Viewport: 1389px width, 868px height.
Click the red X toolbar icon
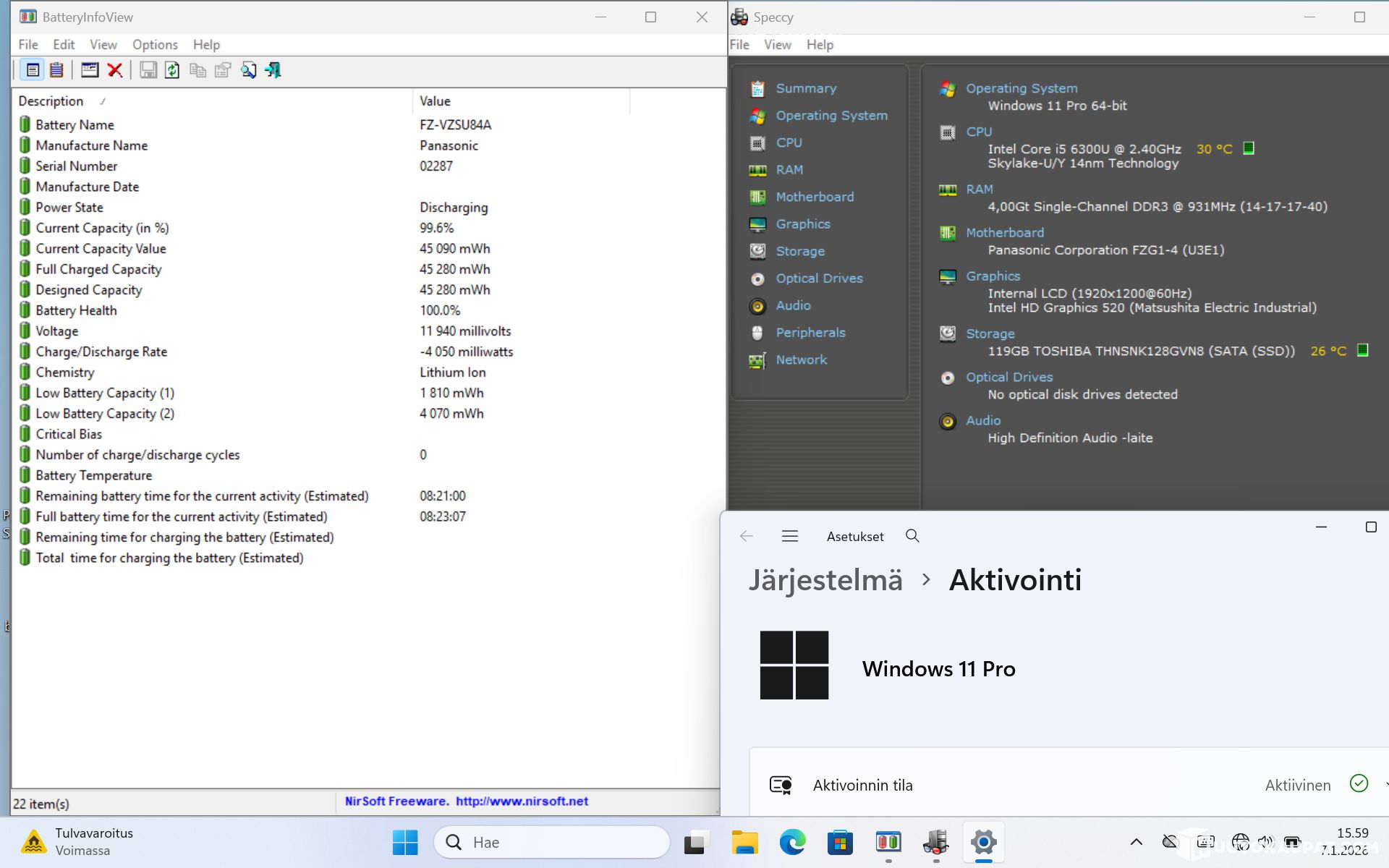point(114,70)
